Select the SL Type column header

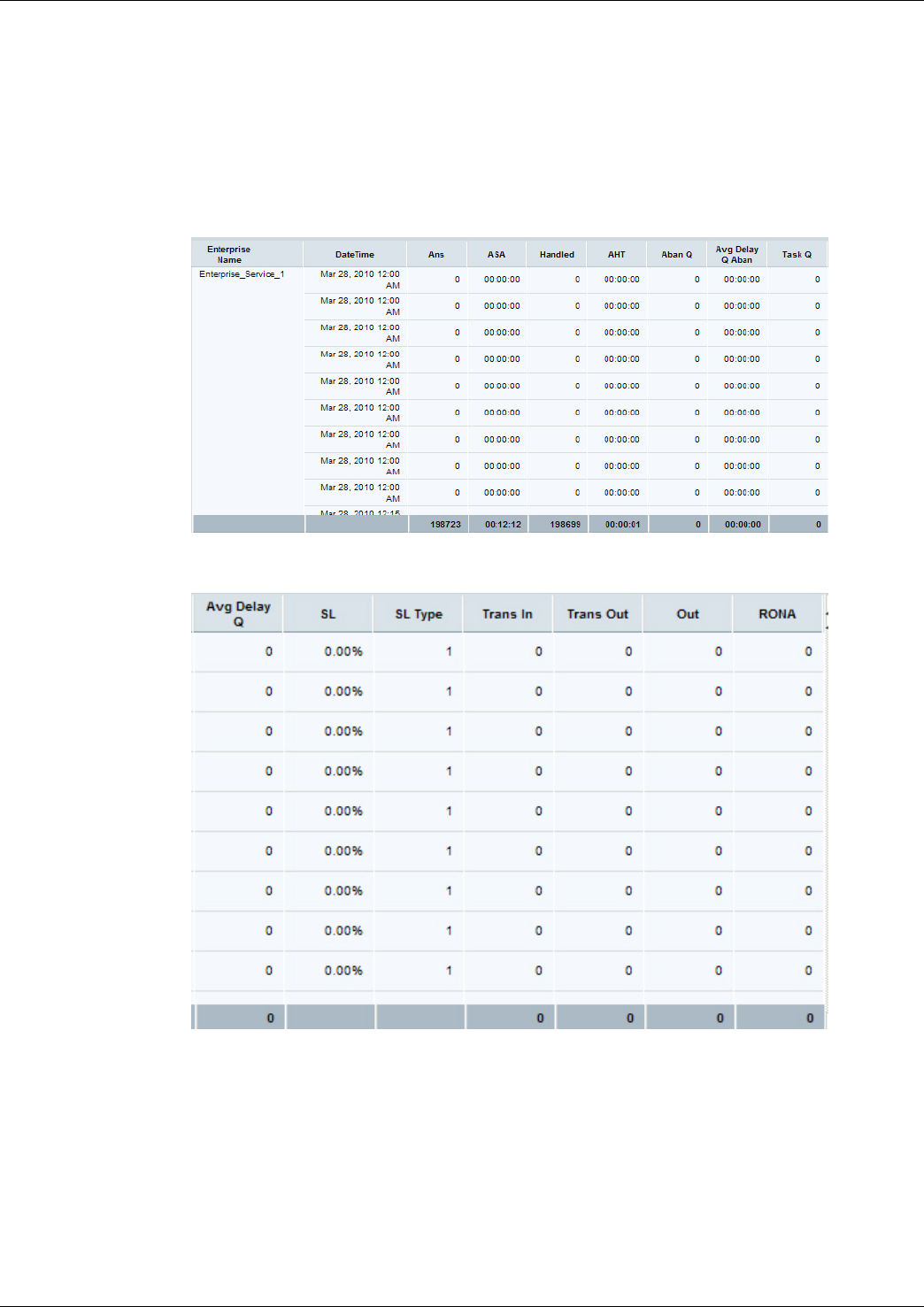(x=419, y=613)
